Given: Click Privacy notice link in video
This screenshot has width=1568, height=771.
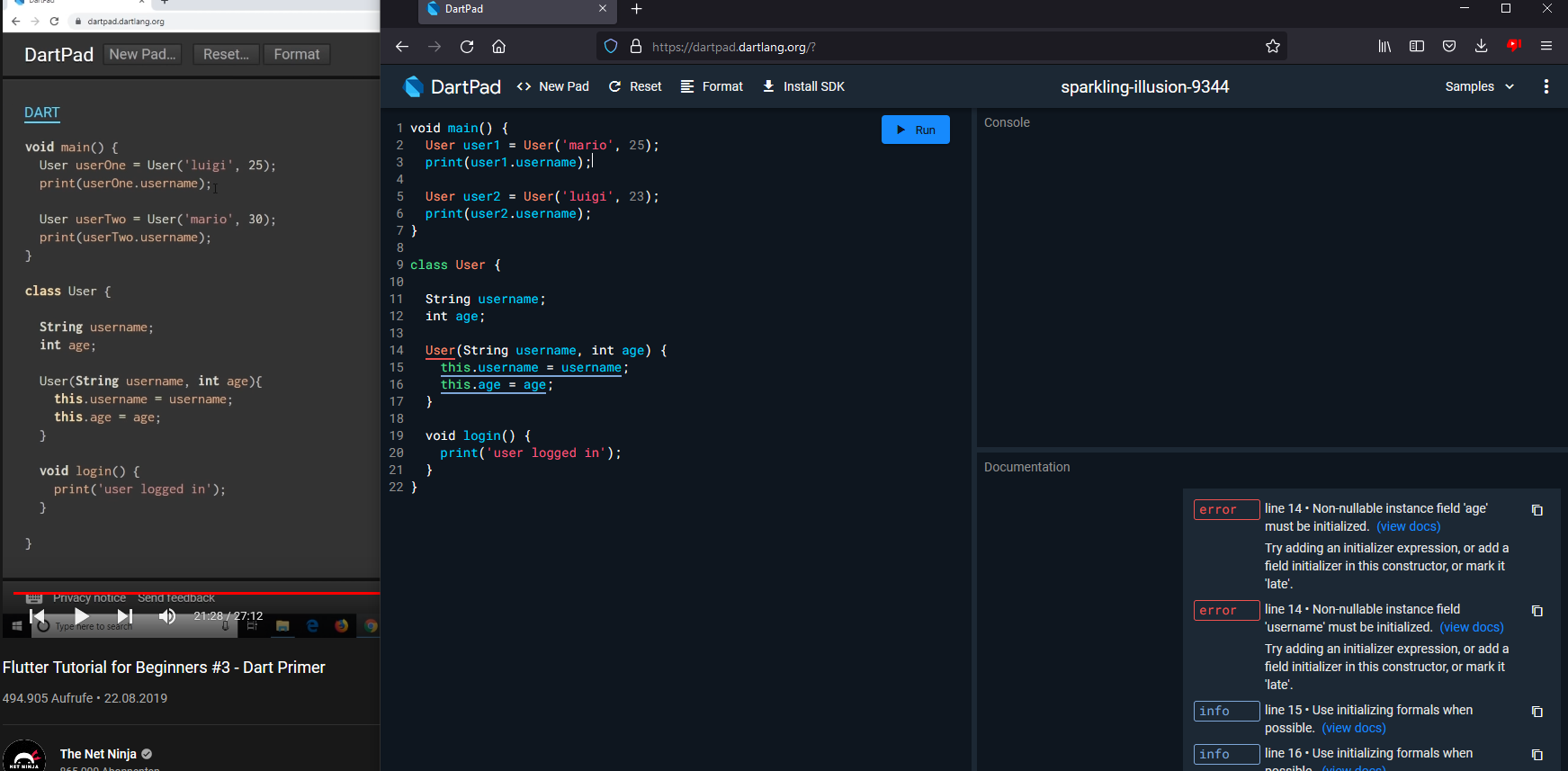Looking at the screenshot, I should tap(89, 598).
